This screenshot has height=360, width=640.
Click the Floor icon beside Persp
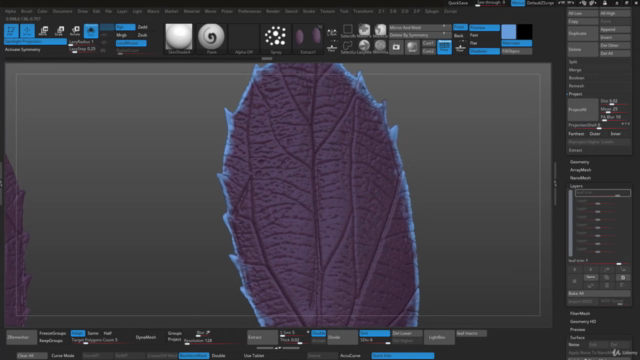460,48
